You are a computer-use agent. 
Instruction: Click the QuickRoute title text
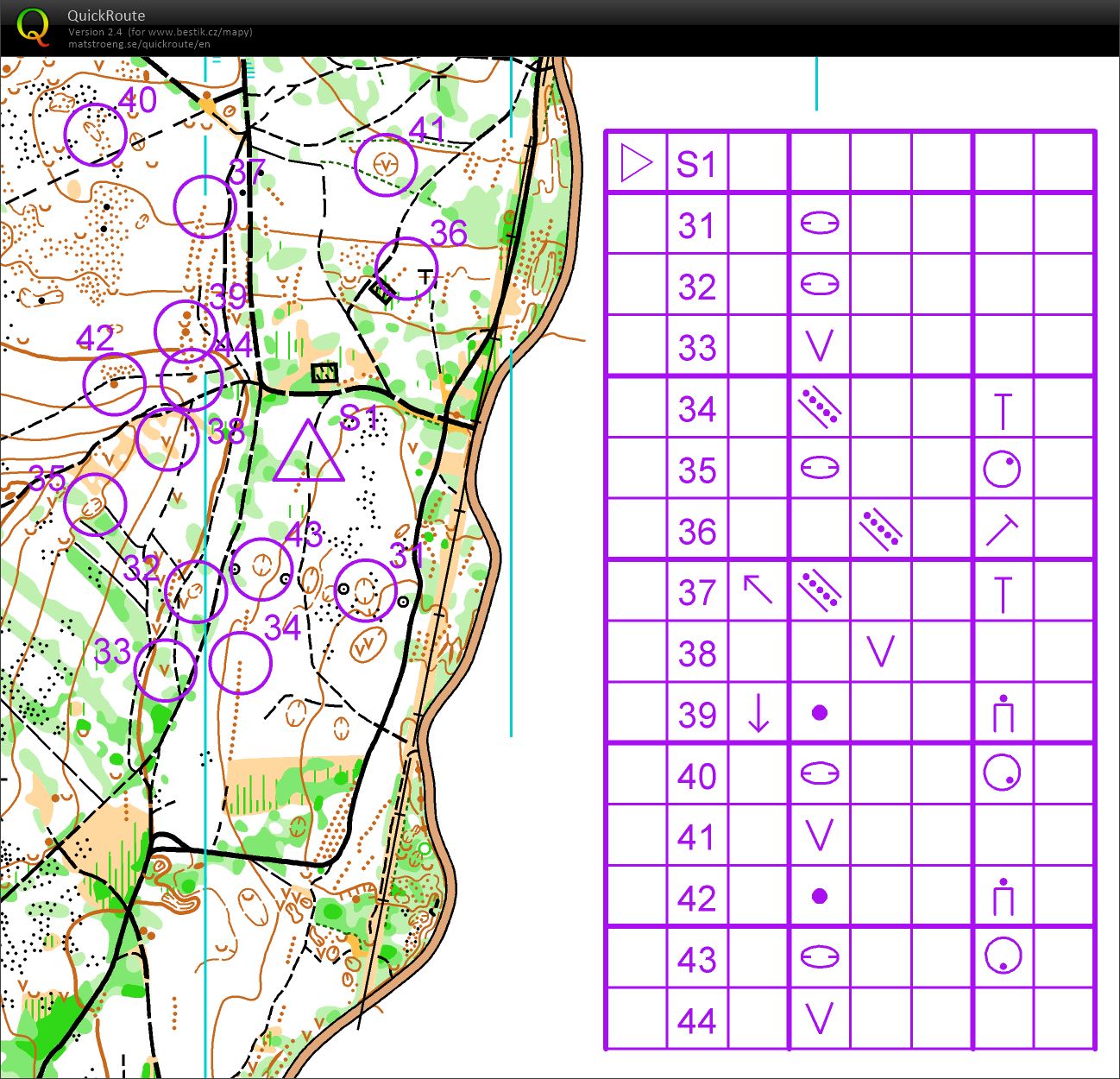[x=106, y=15]
